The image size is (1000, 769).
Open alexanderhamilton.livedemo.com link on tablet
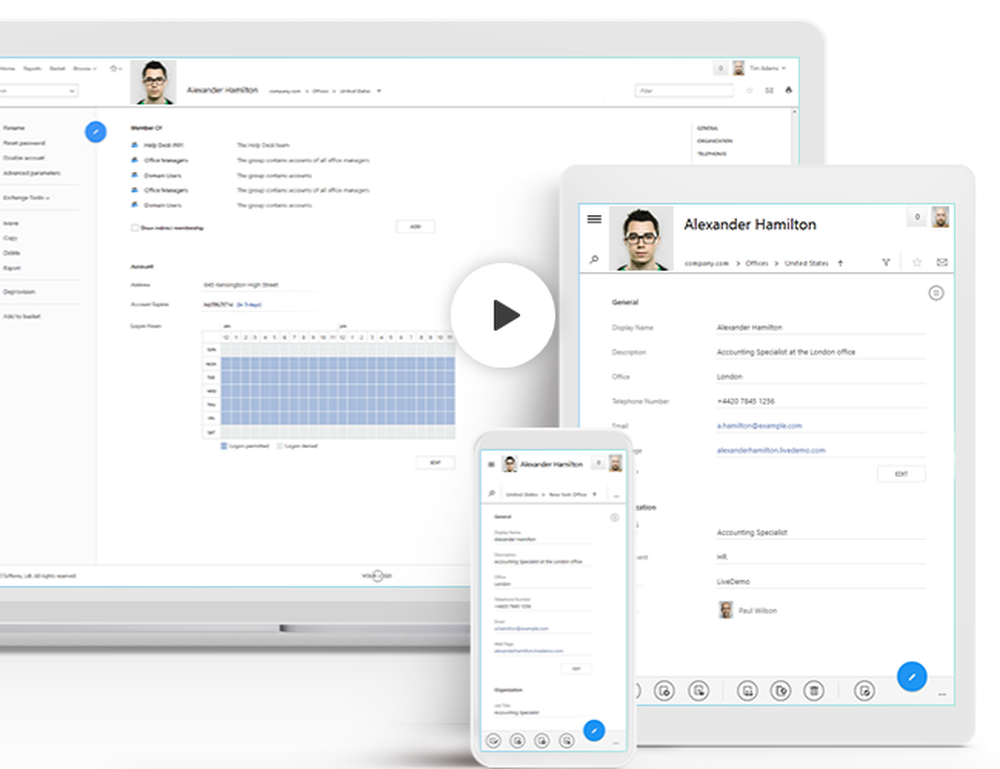[770, 450]
